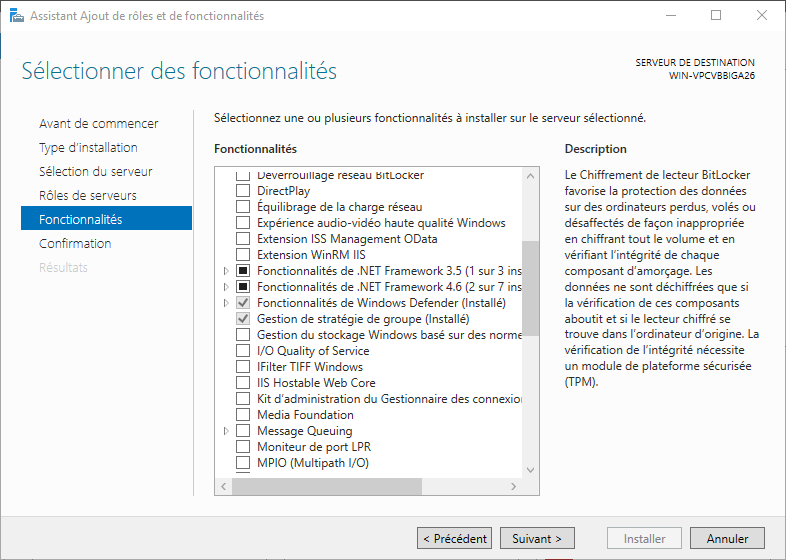The height and width of the screenshot is (560, 786).
Task: Check Extension ISS Management OData checkbox
Action: (243, 239)
